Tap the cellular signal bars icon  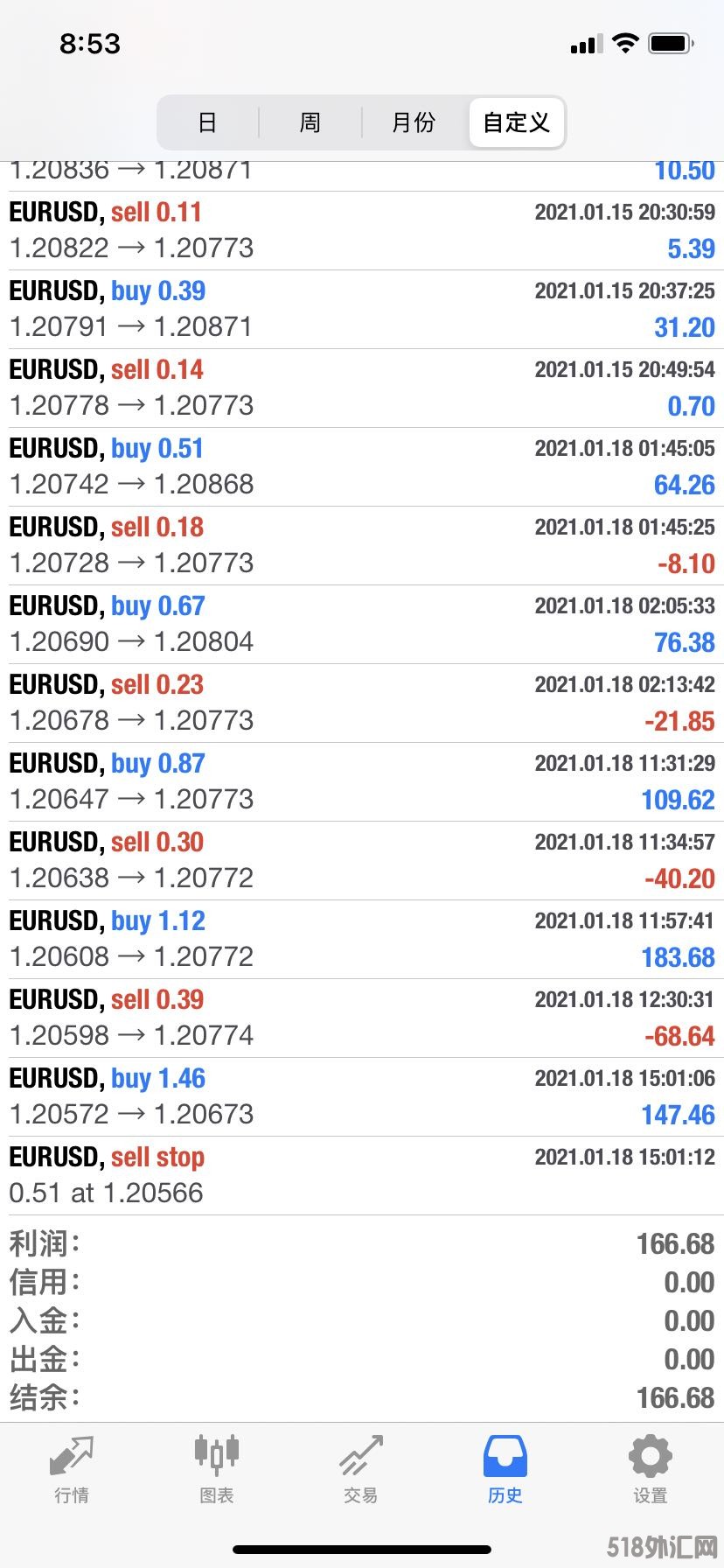coord(587,44)
